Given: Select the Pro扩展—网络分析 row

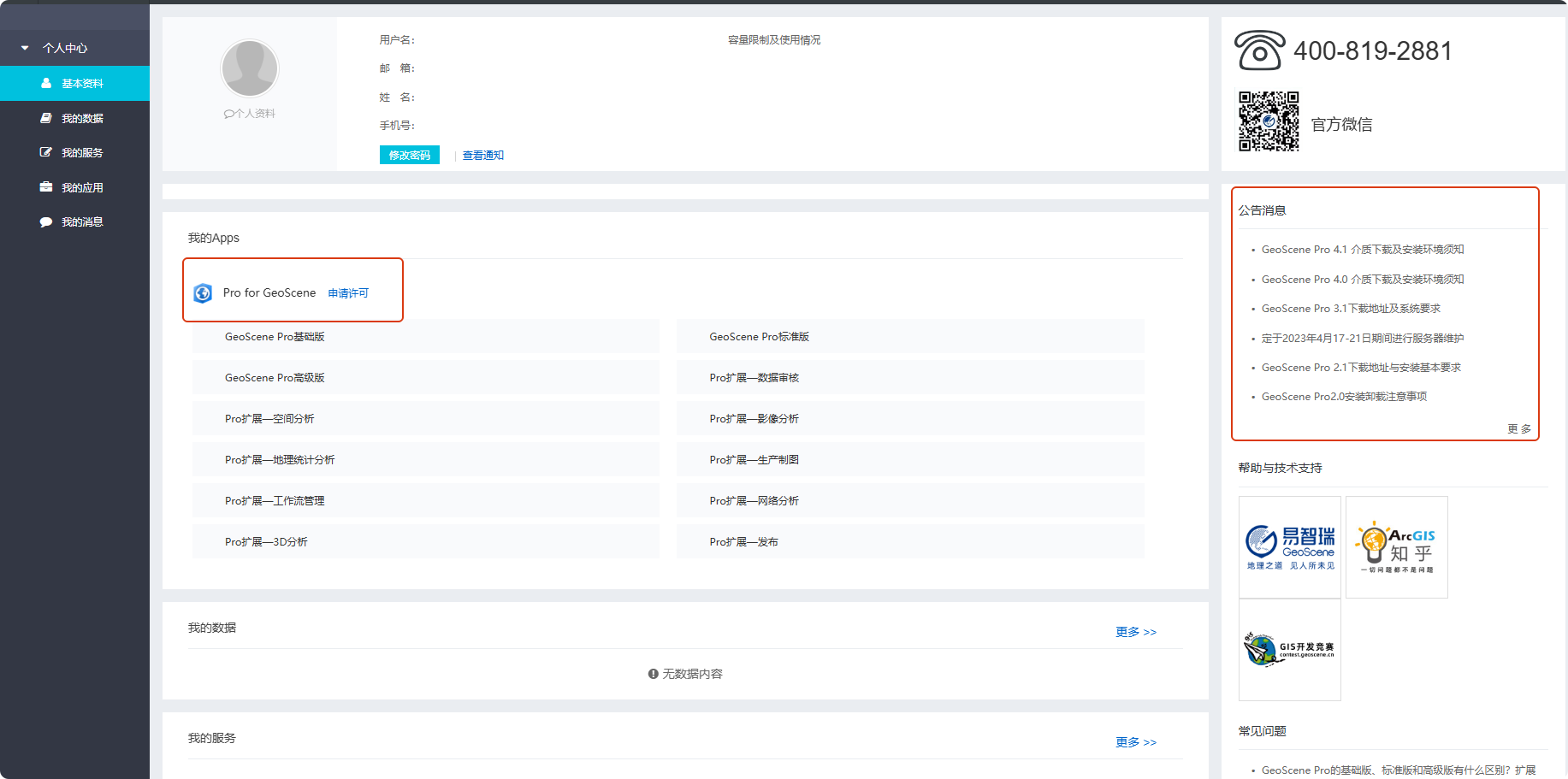Looking at the screenshot, I should tap(910, 500).
